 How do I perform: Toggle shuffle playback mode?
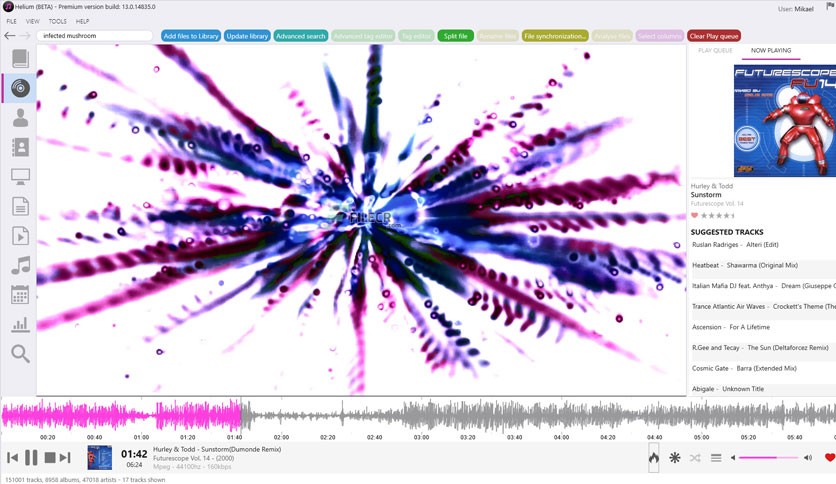pos(695,458)
